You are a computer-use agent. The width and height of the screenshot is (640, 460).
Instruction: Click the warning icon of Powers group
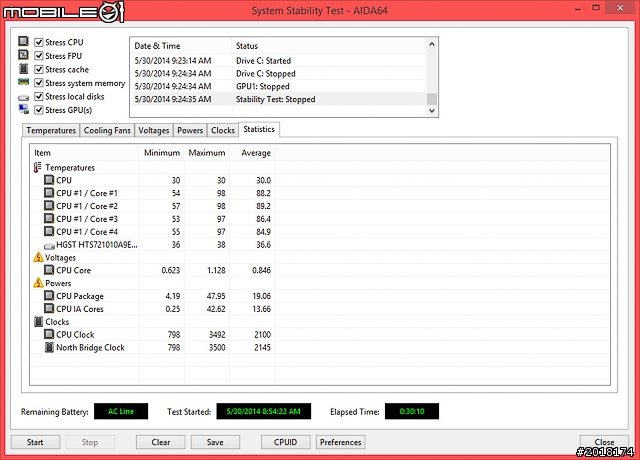tap(38, 282)
